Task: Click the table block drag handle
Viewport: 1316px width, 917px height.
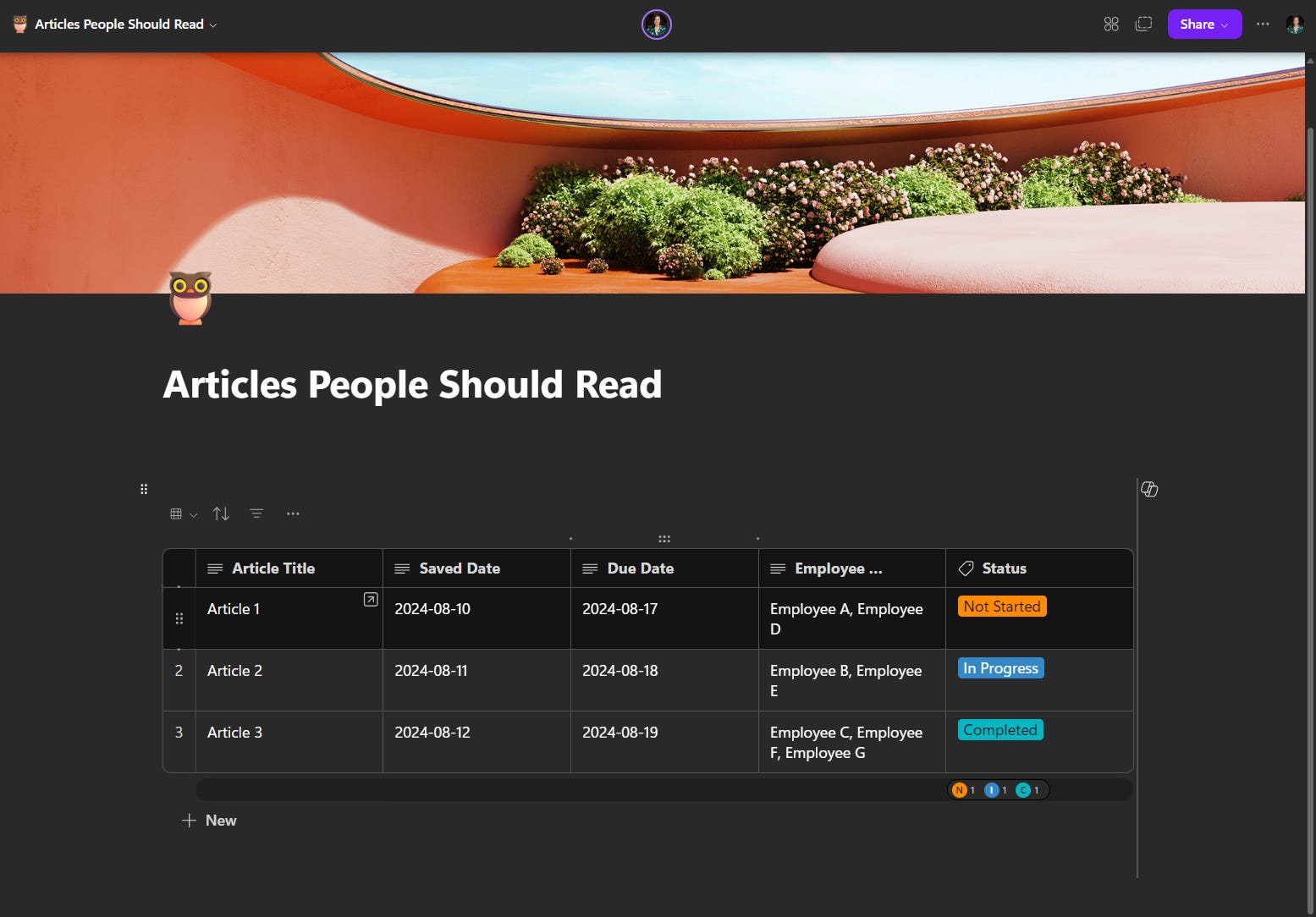Action: pyautogui.click(x=144, y=489)
